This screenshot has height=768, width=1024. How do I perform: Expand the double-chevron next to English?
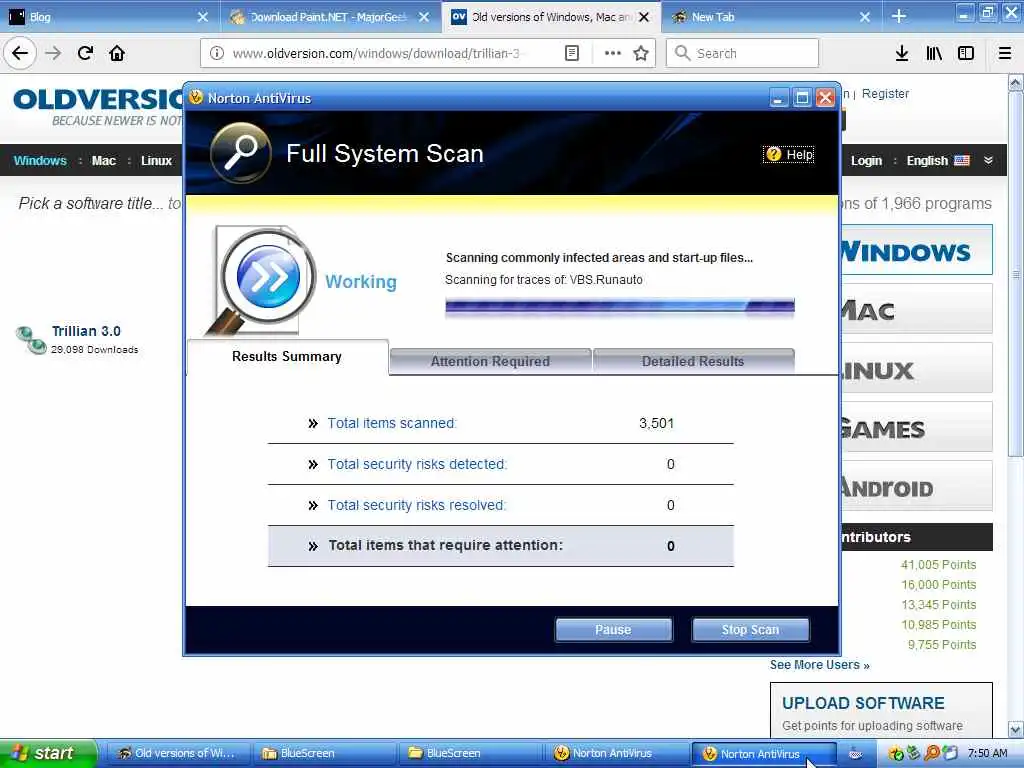click(988, 161)
